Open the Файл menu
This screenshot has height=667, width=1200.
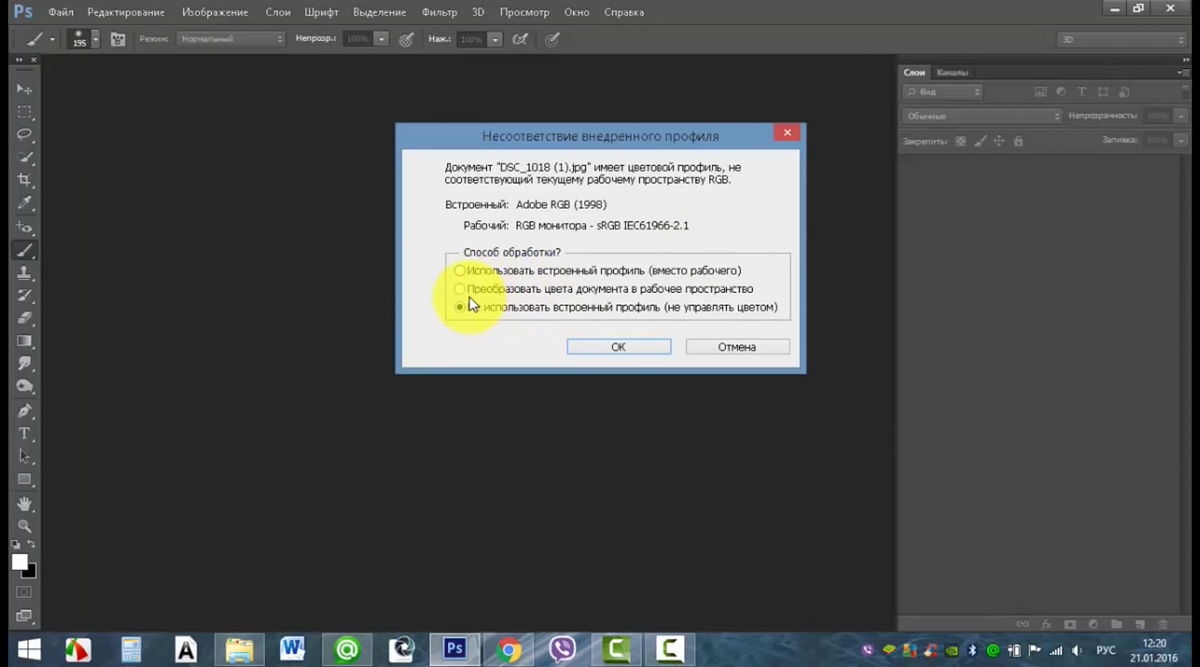60,12
